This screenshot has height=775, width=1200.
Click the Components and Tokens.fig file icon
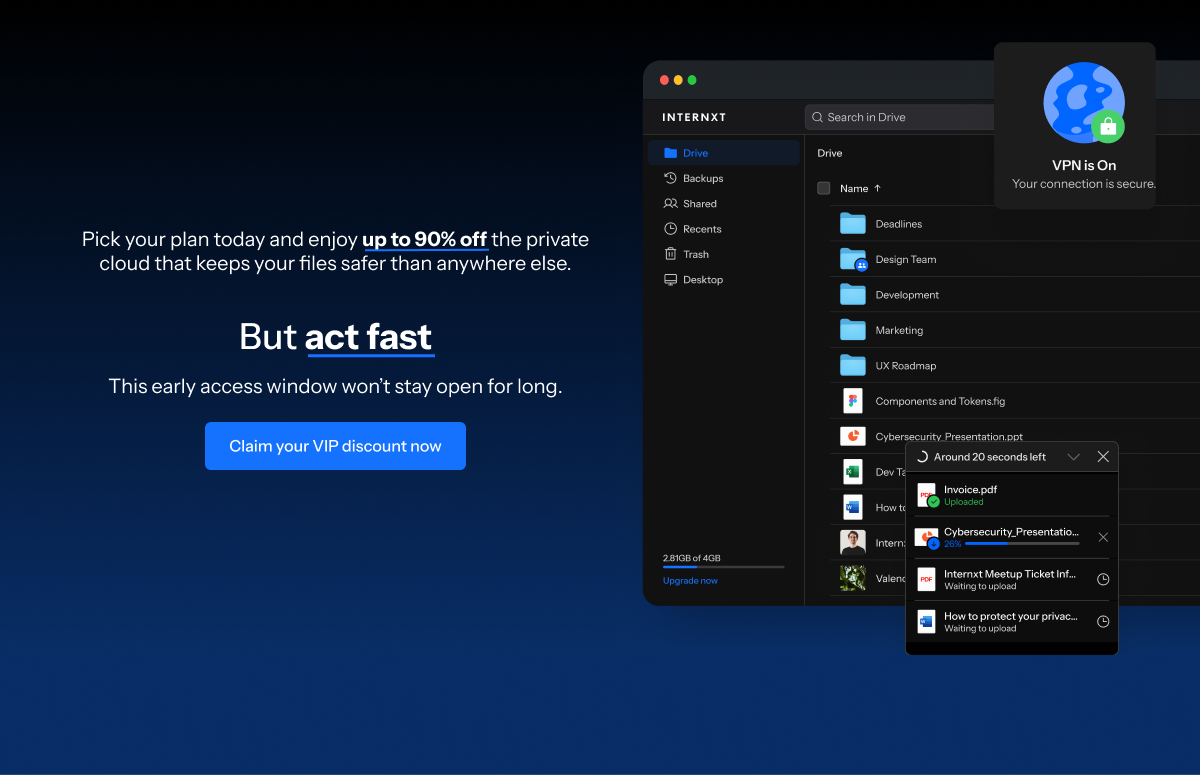click(x=852, y=401)
